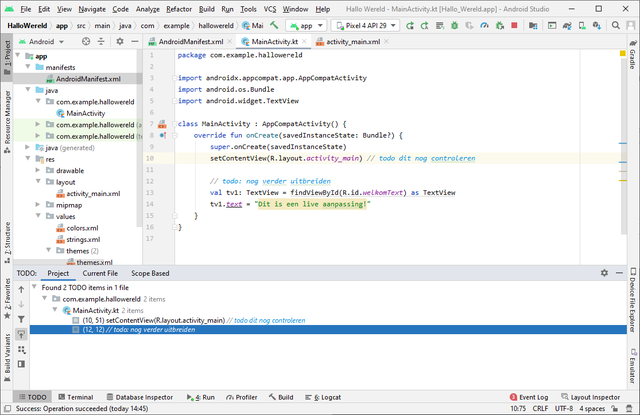This screenshot has height=415, width=640.
Task: Click the up arrow in TODO panel
Action: 22,290
